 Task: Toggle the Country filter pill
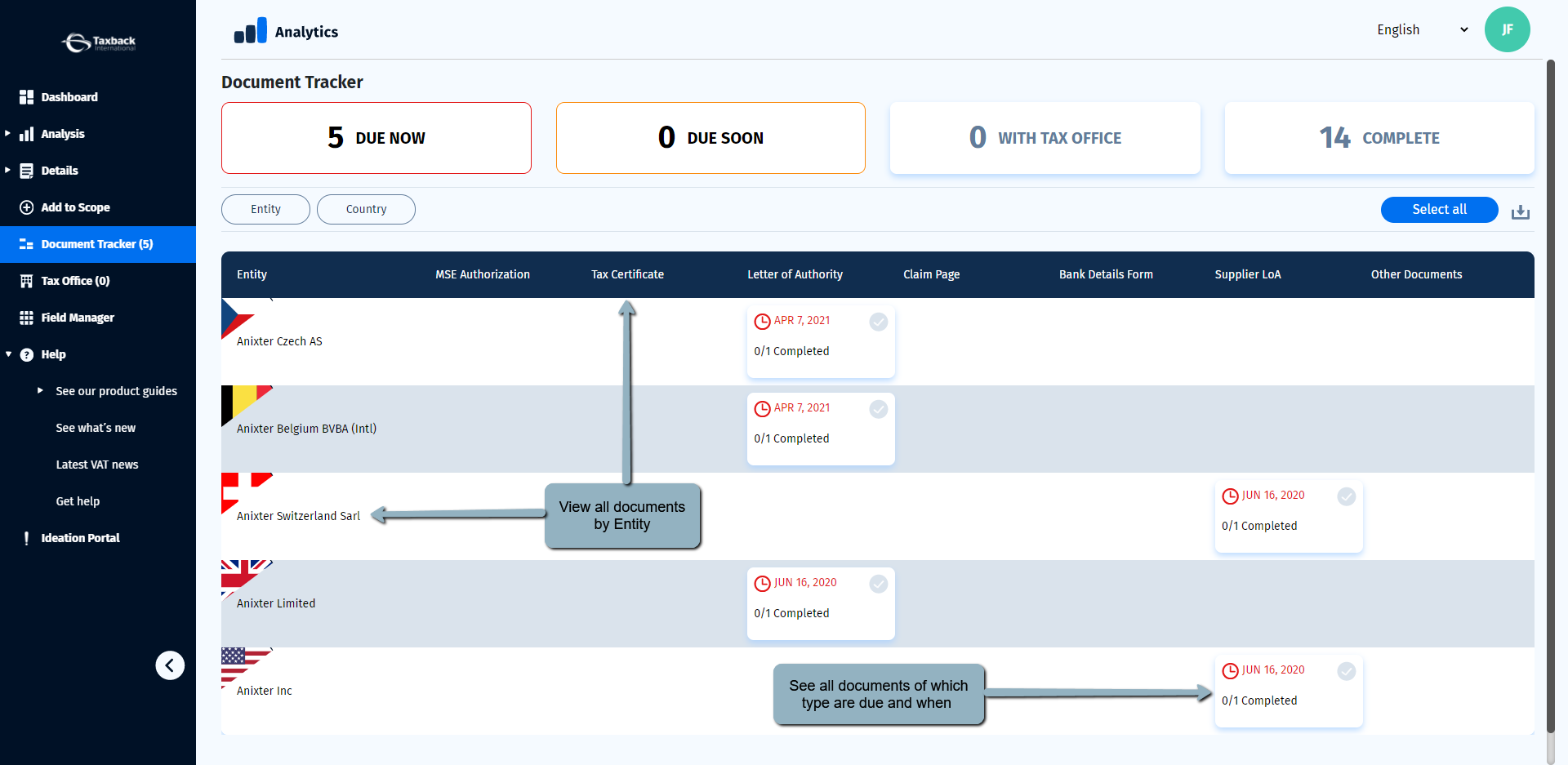tap(366, 209)
